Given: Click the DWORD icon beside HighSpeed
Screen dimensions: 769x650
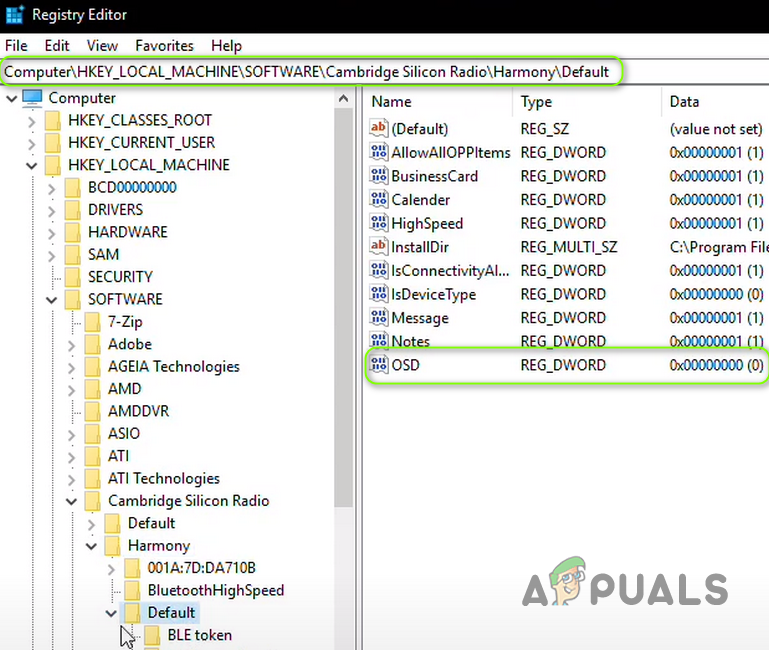Looking at the screenshot, I should coord(379,223).
